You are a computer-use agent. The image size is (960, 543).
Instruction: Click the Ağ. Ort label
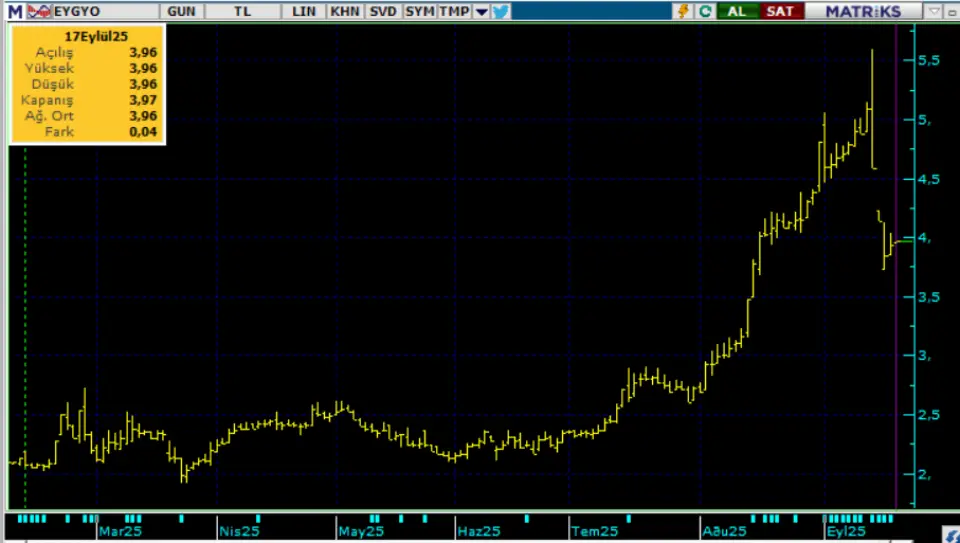(49, 116)
